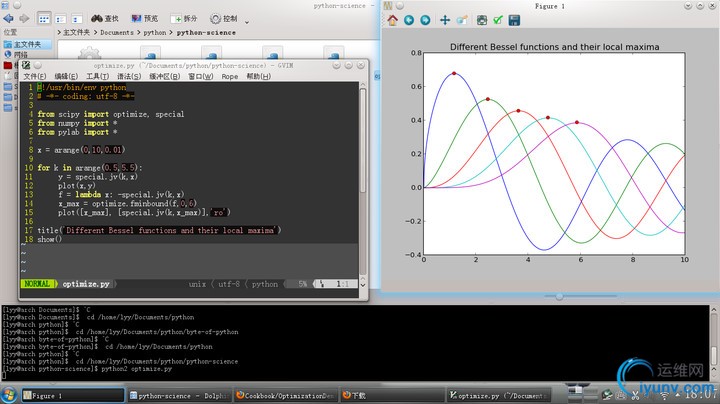Click the highest red maximum marker on blue curve

tap(454, 73)
